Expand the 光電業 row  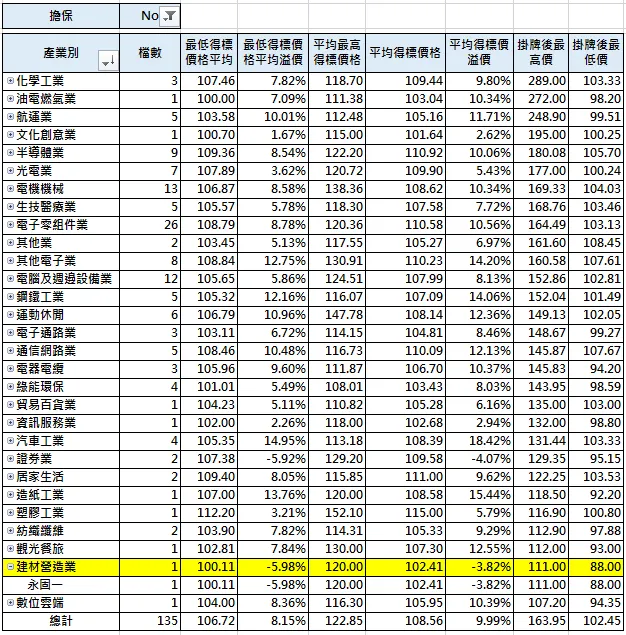click(x=11, y=171)
